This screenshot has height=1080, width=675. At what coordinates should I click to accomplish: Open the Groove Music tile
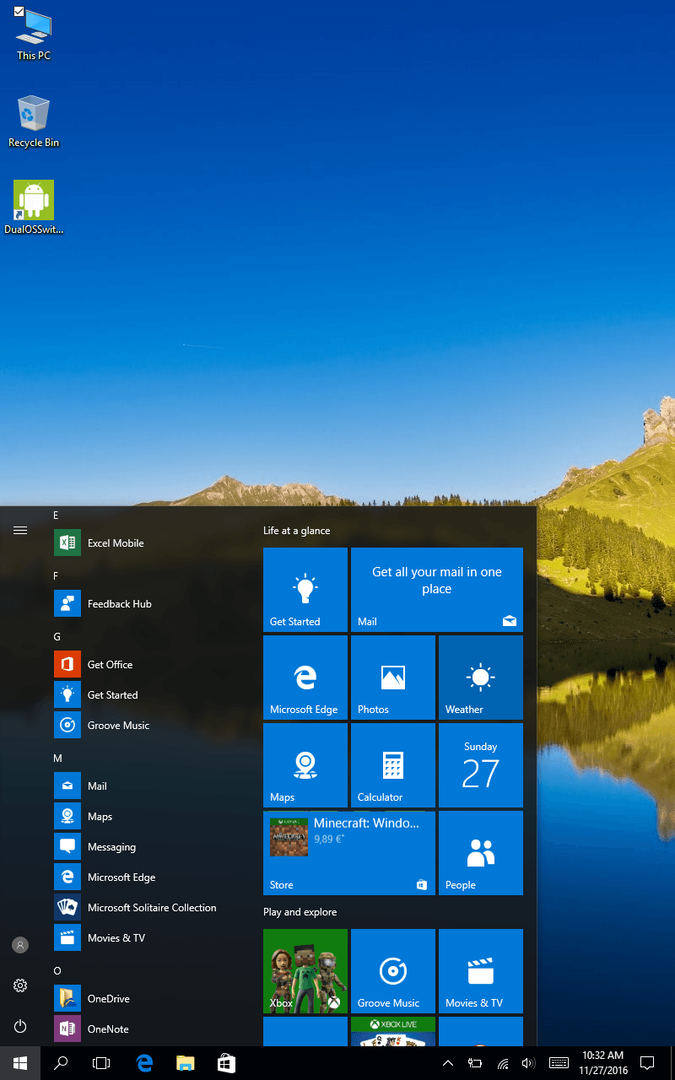[x=393, y=970]
